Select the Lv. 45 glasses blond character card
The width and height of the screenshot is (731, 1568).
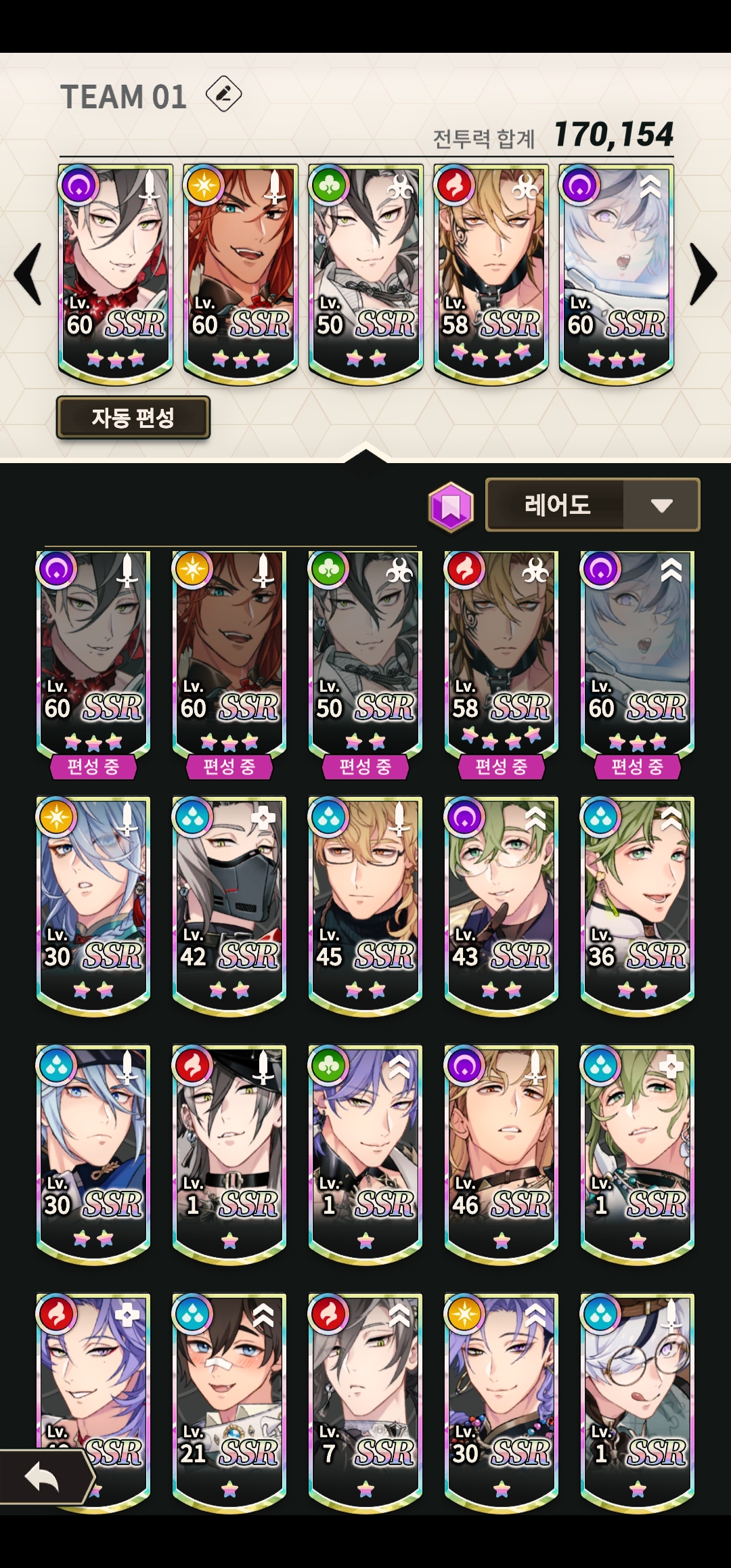click(x=365, y=906)
